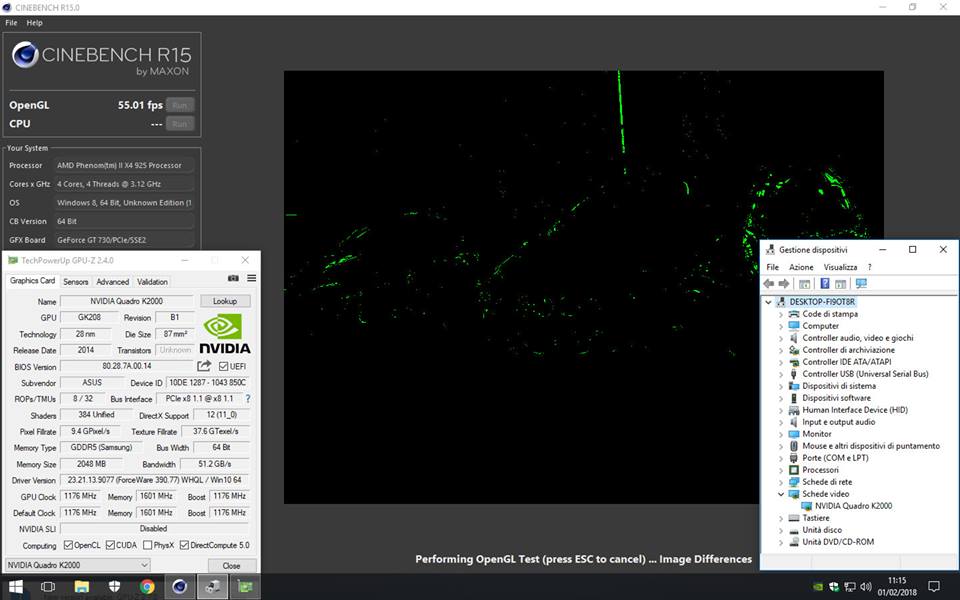The width and height of the screenshot is (960, 600).
Task: Open Device Manager Azione menu
Action: tap(801, 267)
